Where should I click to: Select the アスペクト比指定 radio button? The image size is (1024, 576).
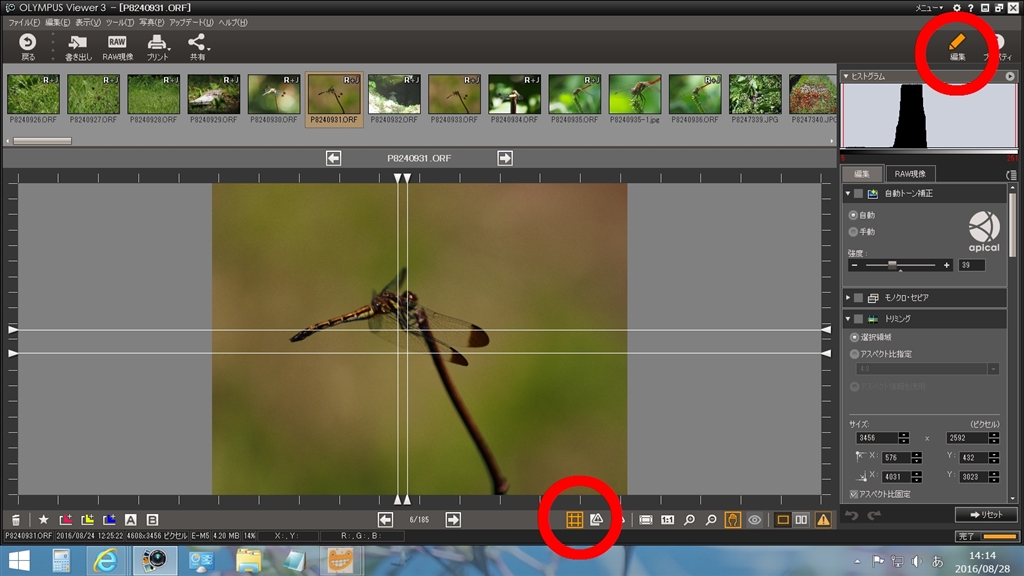coord(853,354)
